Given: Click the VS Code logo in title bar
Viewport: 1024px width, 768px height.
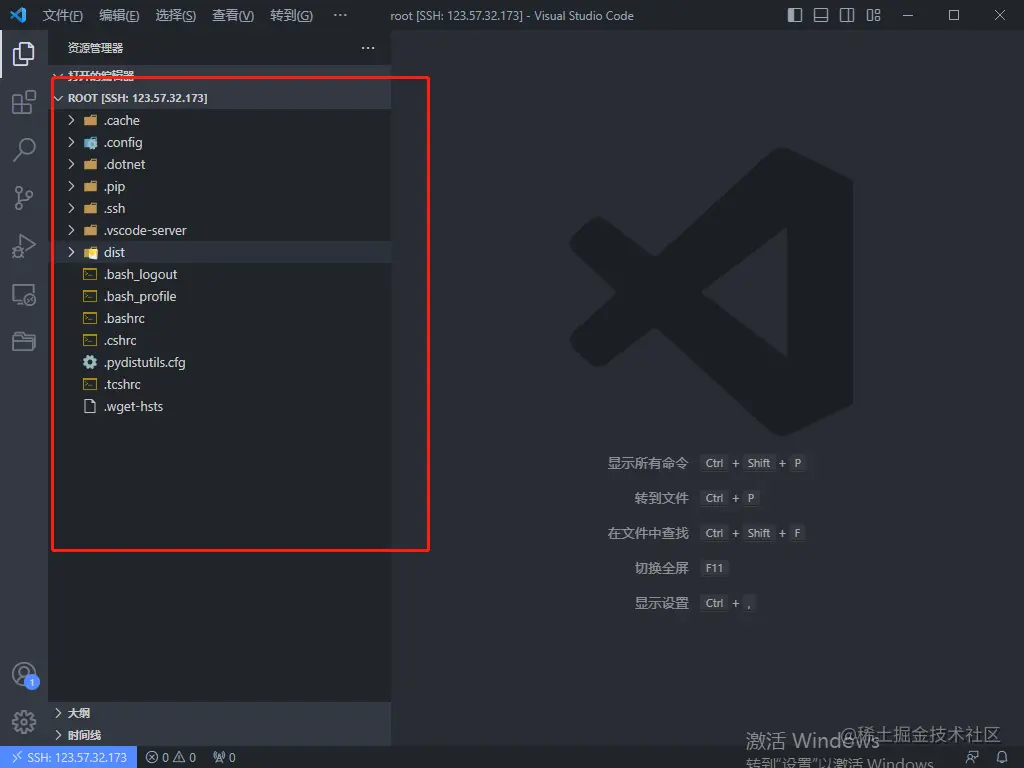Looking at the screenshot, I should [18, 15].
